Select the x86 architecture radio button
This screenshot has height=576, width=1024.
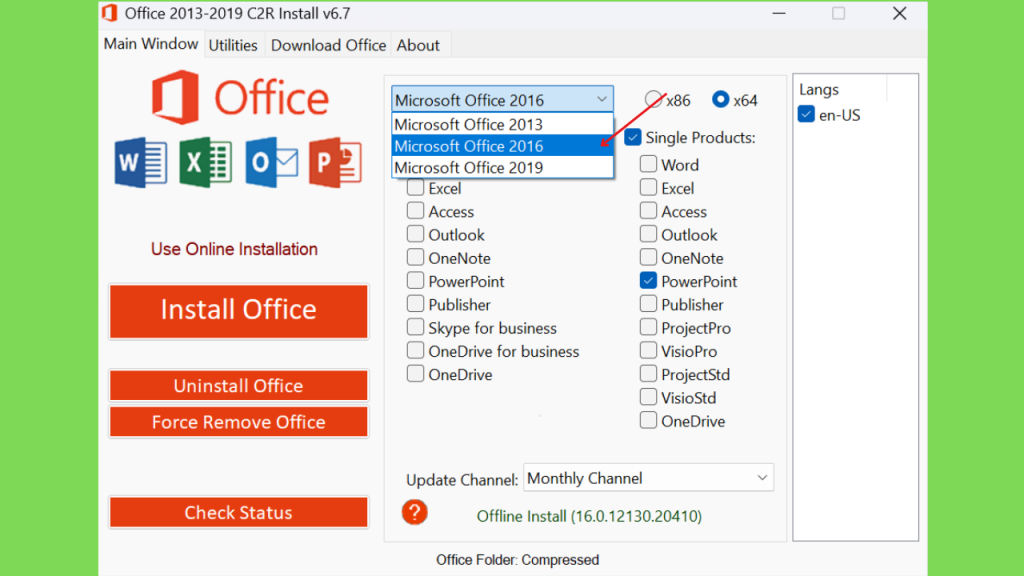coord(653,99)
